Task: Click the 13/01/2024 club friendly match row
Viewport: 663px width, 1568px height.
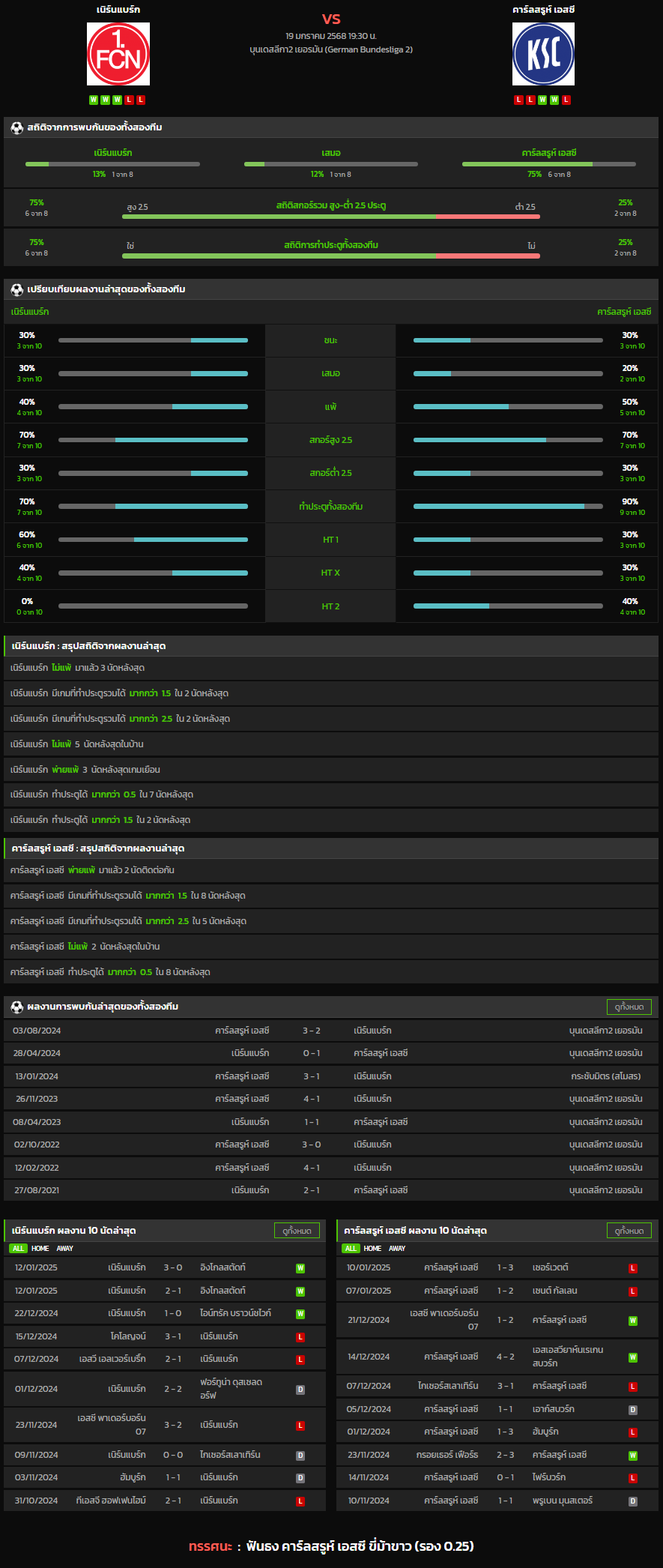Action: 331,1077
